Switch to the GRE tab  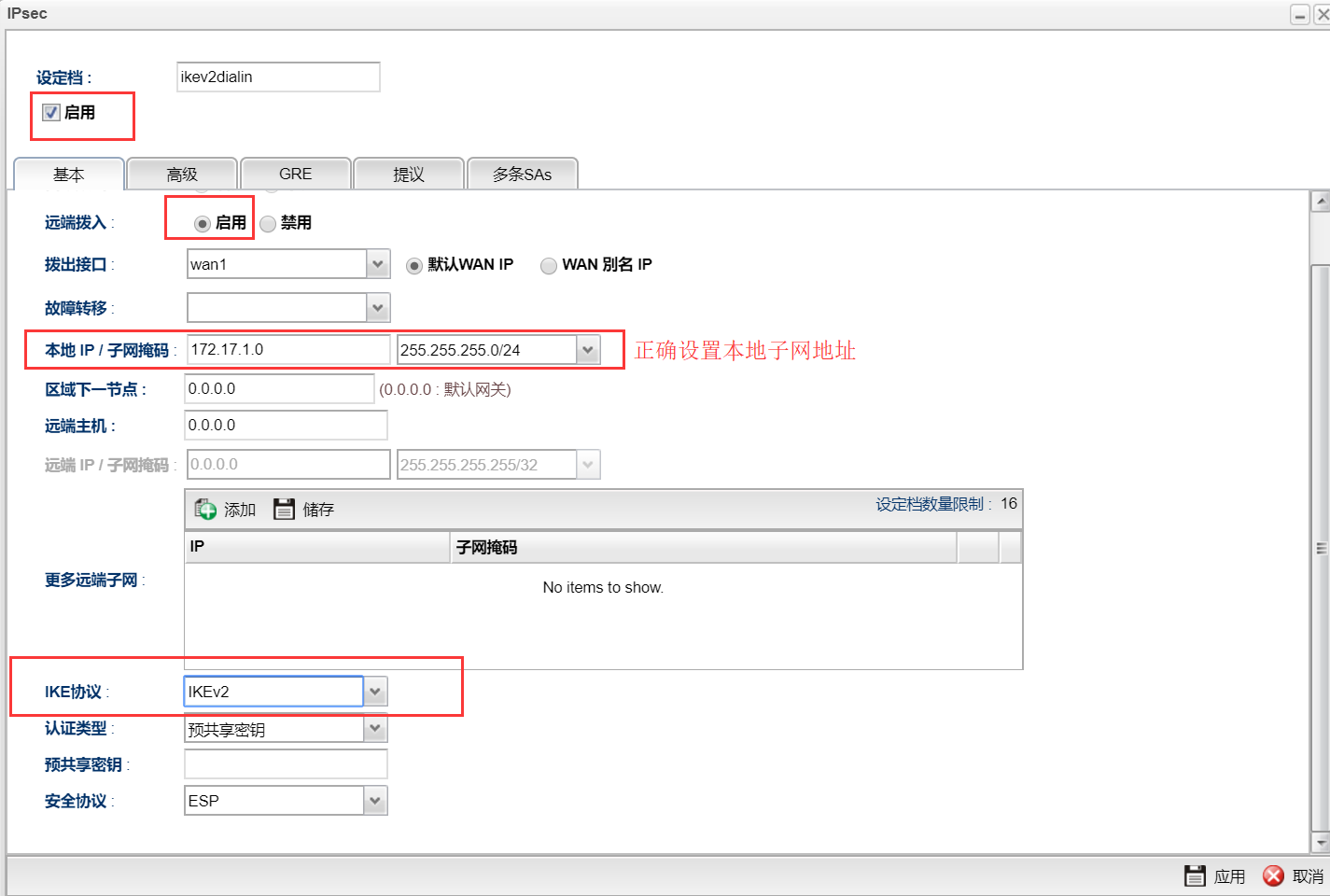click(x=295, y=175)
